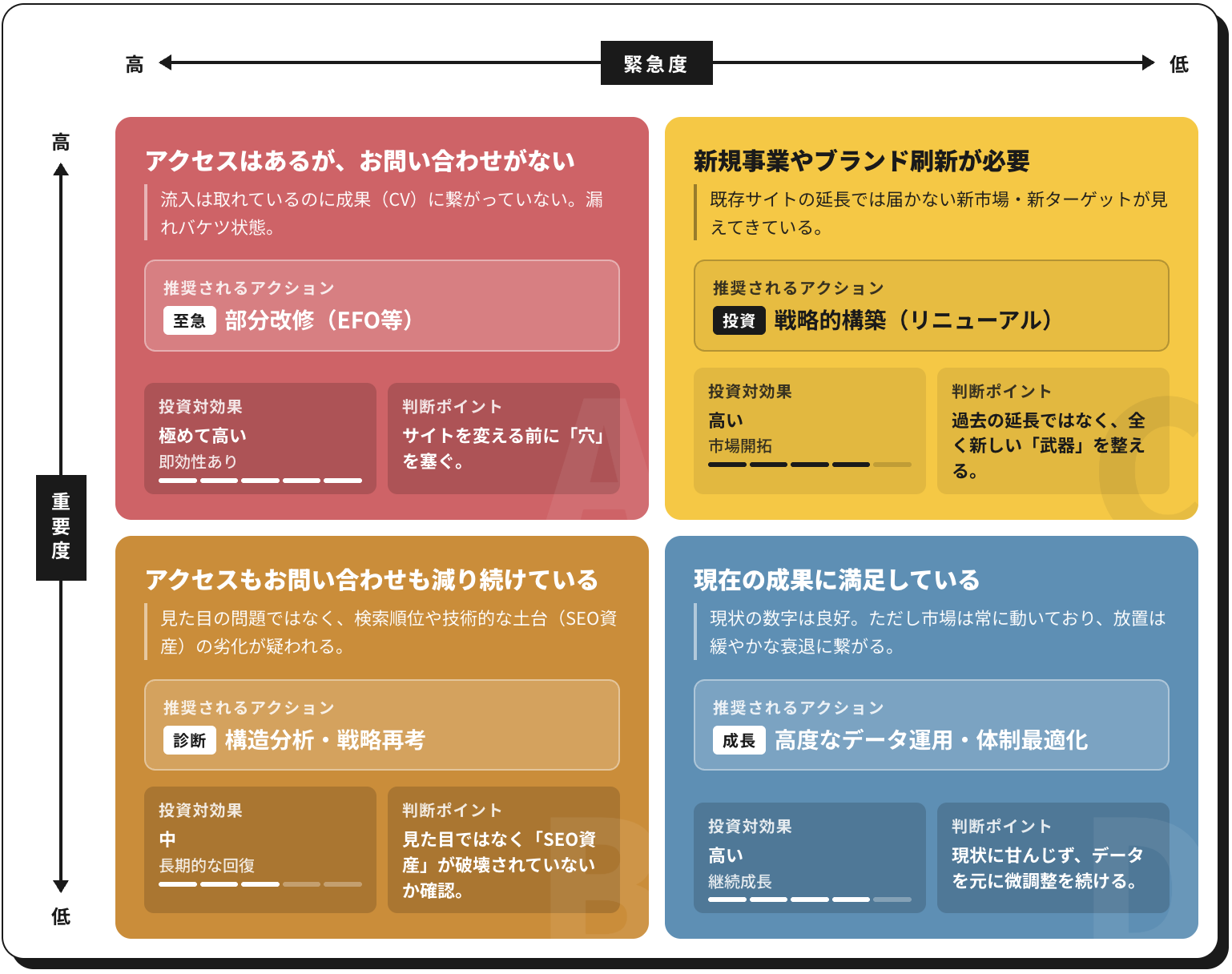The image size is (1232, 974).
Task: Click the 新規事業やブランド刷新が必要 heading
Action: tap(864, 160)
